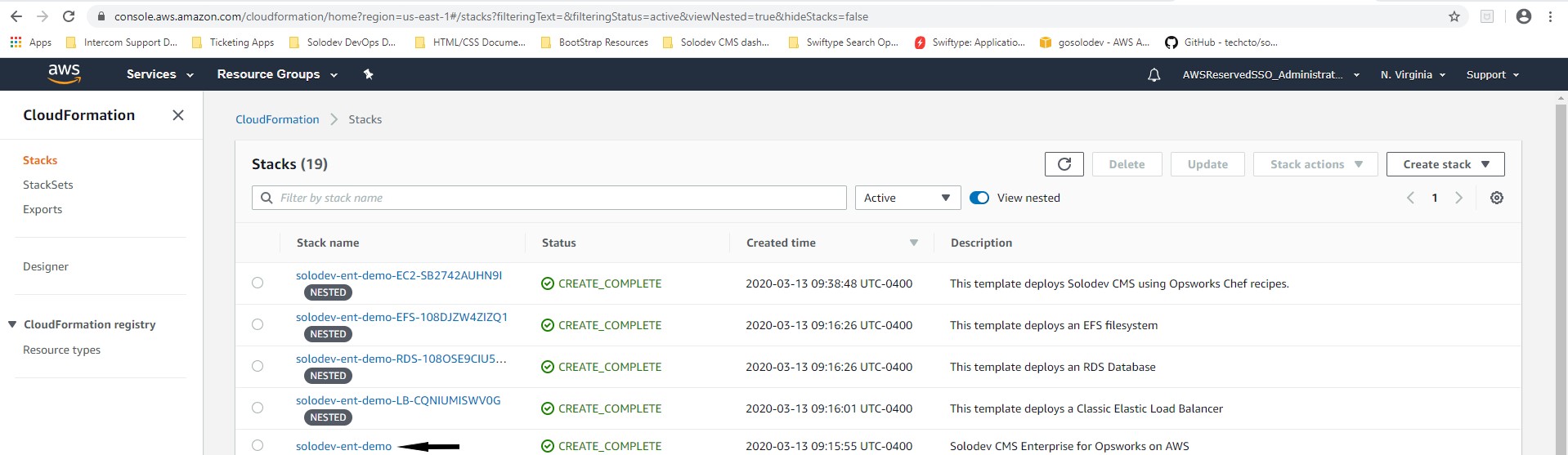Click the site lock icon in address bar
The height and width of the screenshot is (455, 1568).
[x=101, y=16]
